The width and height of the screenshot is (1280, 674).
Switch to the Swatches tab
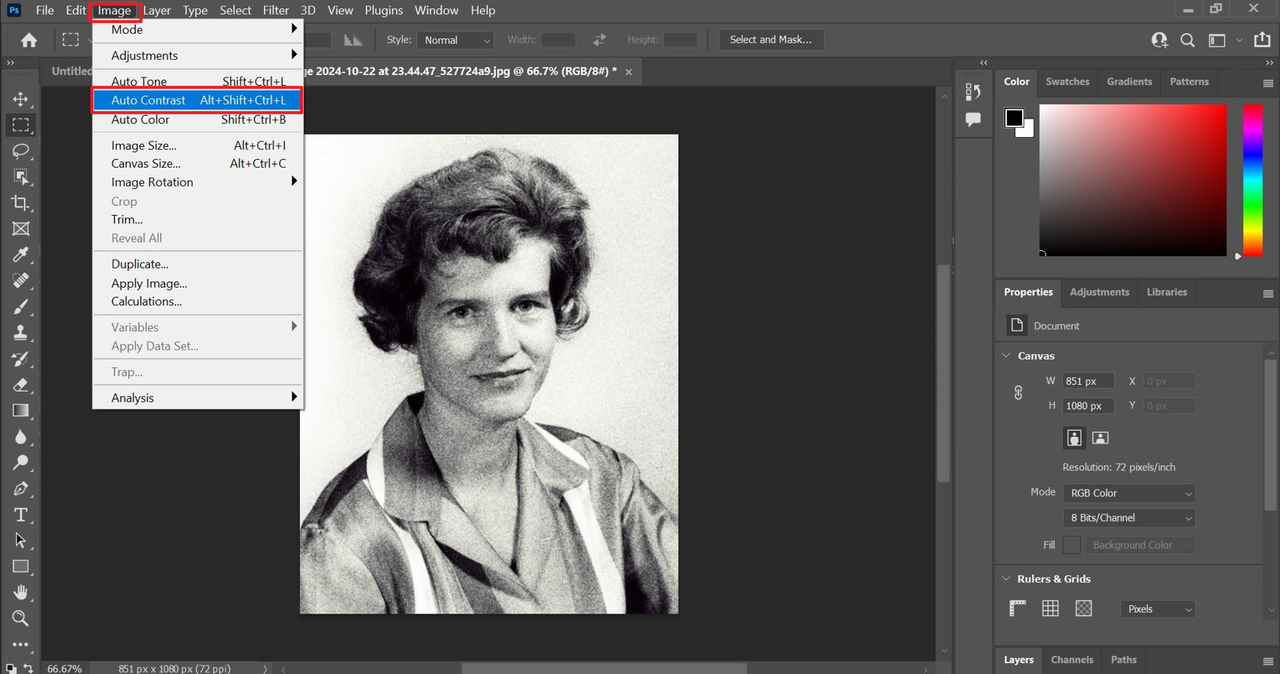click(1067, 82)
